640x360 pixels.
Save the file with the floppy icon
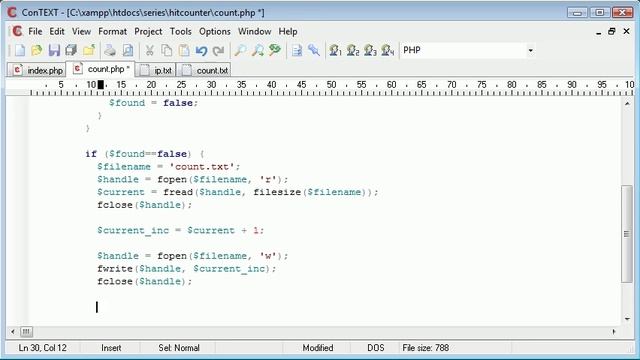tap(54, 50)
